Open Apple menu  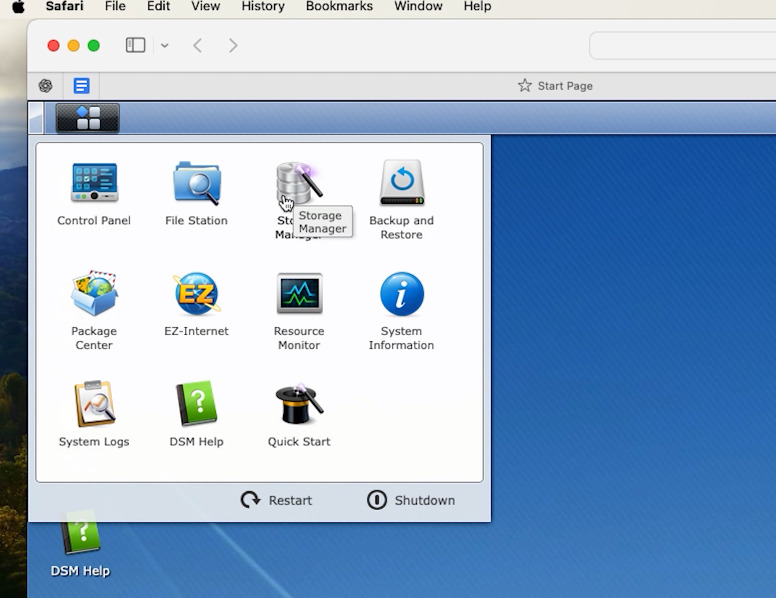point(18,6)
